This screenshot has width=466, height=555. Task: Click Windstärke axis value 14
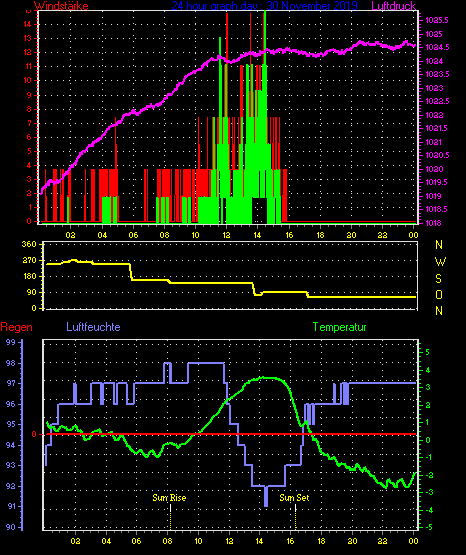coord(27,24)
